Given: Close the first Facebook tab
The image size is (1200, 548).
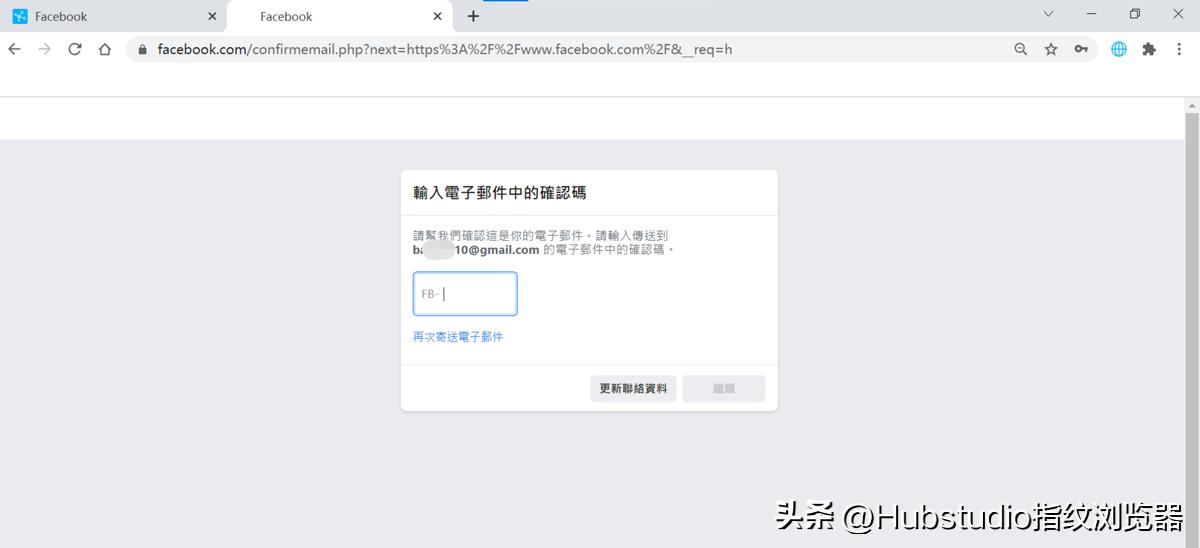Looking at the screenshot, I should (x=211, y=16).
